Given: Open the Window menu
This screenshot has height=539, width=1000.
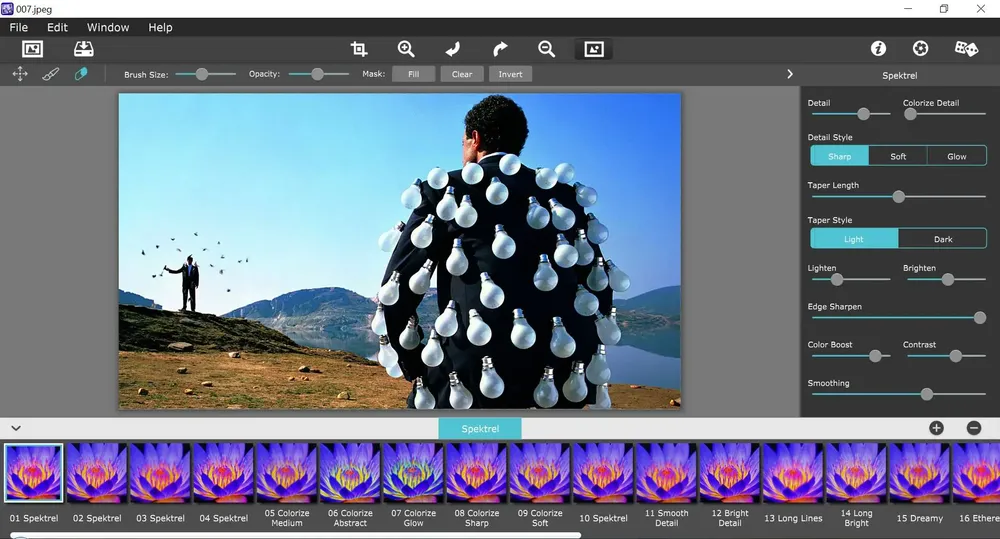Looking at the screenshot, I should click(x=108, y=27).
